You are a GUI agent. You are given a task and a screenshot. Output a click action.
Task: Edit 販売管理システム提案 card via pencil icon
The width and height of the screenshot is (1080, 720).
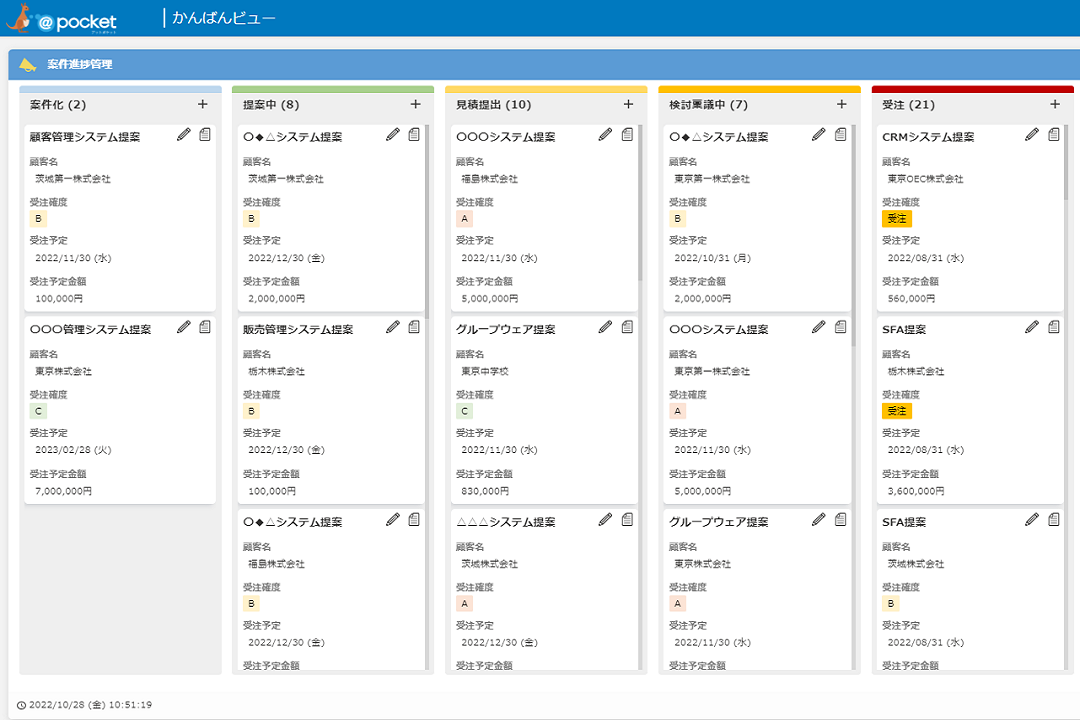click(393, 327)
